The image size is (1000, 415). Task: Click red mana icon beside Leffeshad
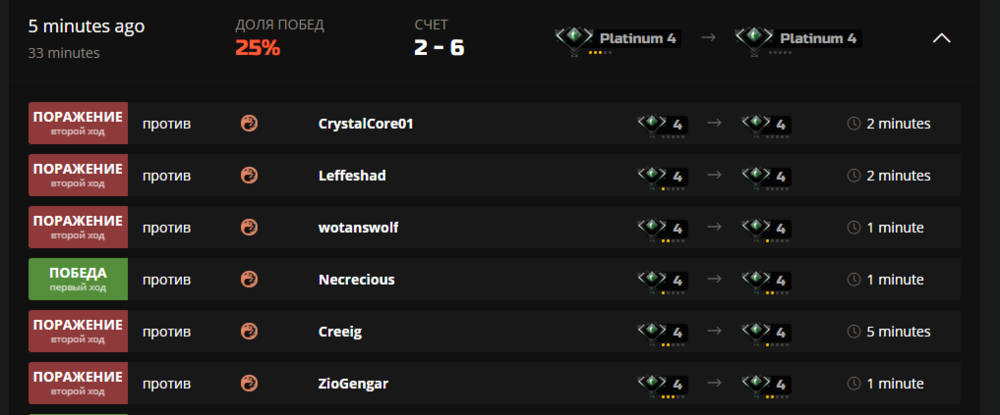coord(249,176)
